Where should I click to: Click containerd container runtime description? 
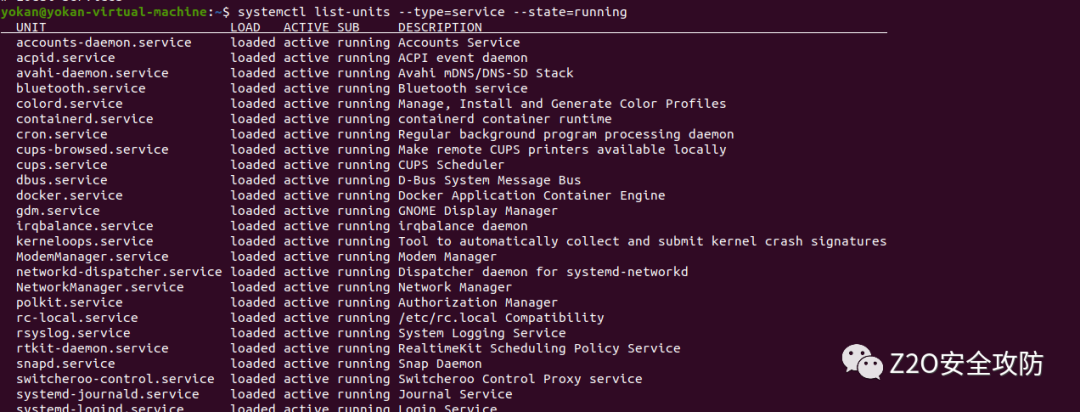pyautogui.click(x=505, y=119)
